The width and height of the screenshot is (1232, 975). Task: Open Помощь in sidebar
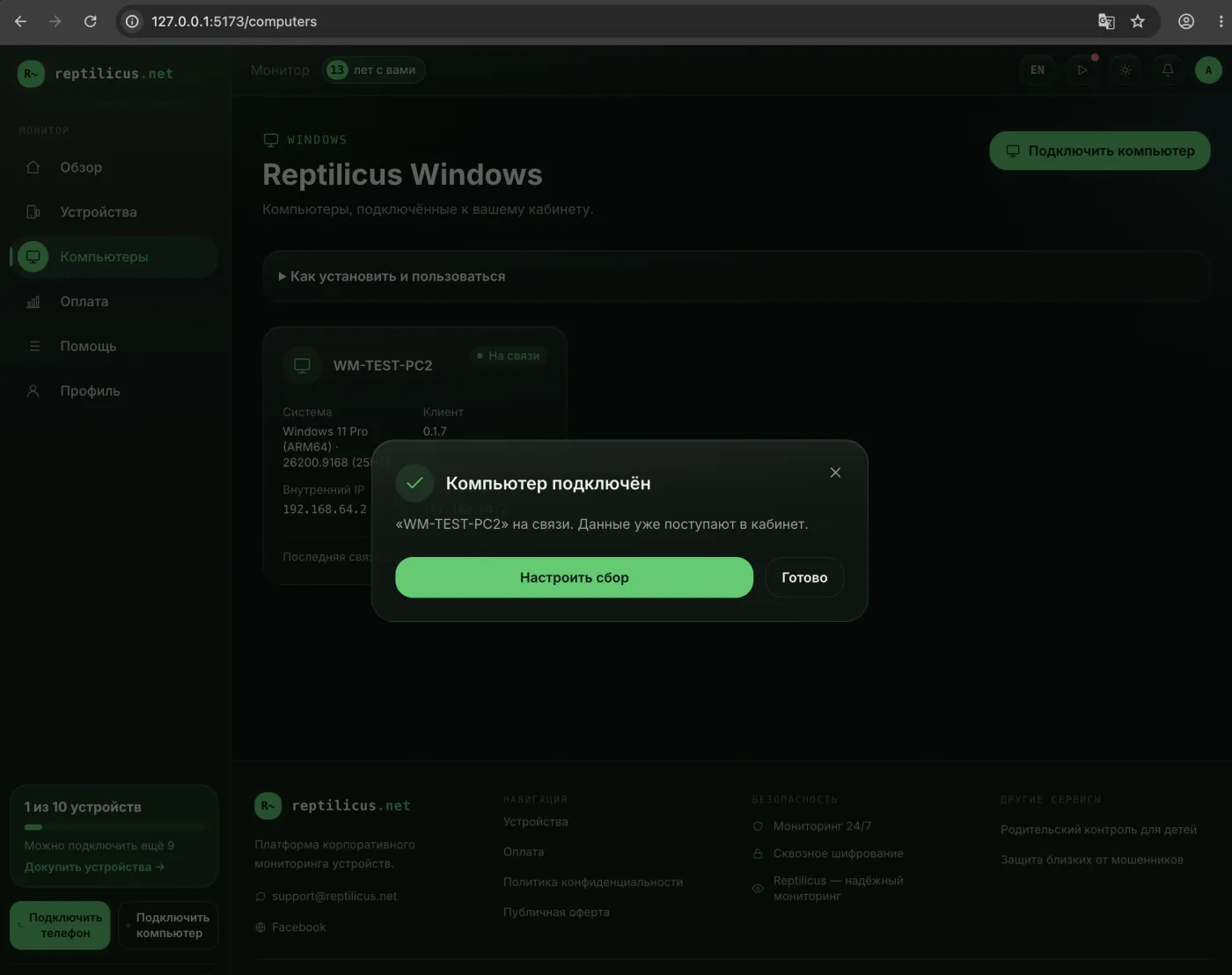[x=114, y=346]
